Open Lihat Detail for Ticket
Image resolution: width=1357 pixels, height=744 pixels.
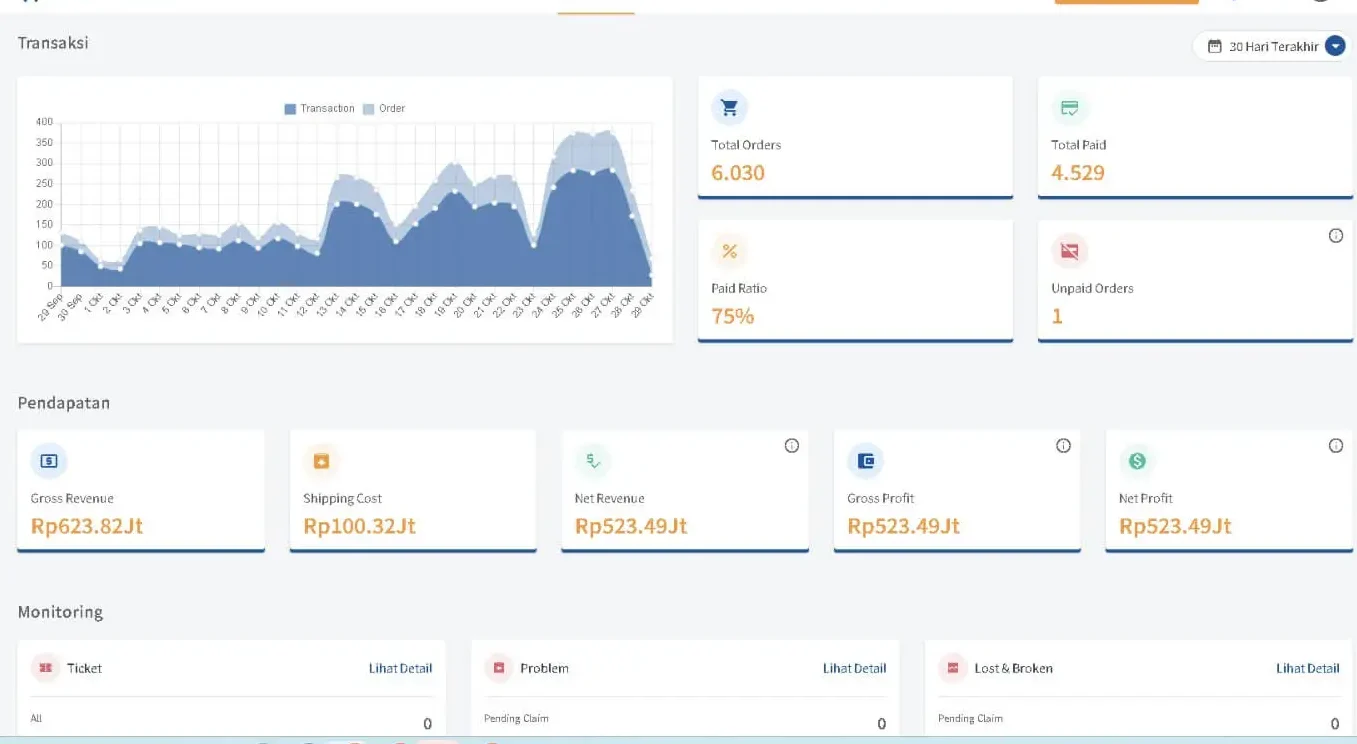click(x=400, y=668)
